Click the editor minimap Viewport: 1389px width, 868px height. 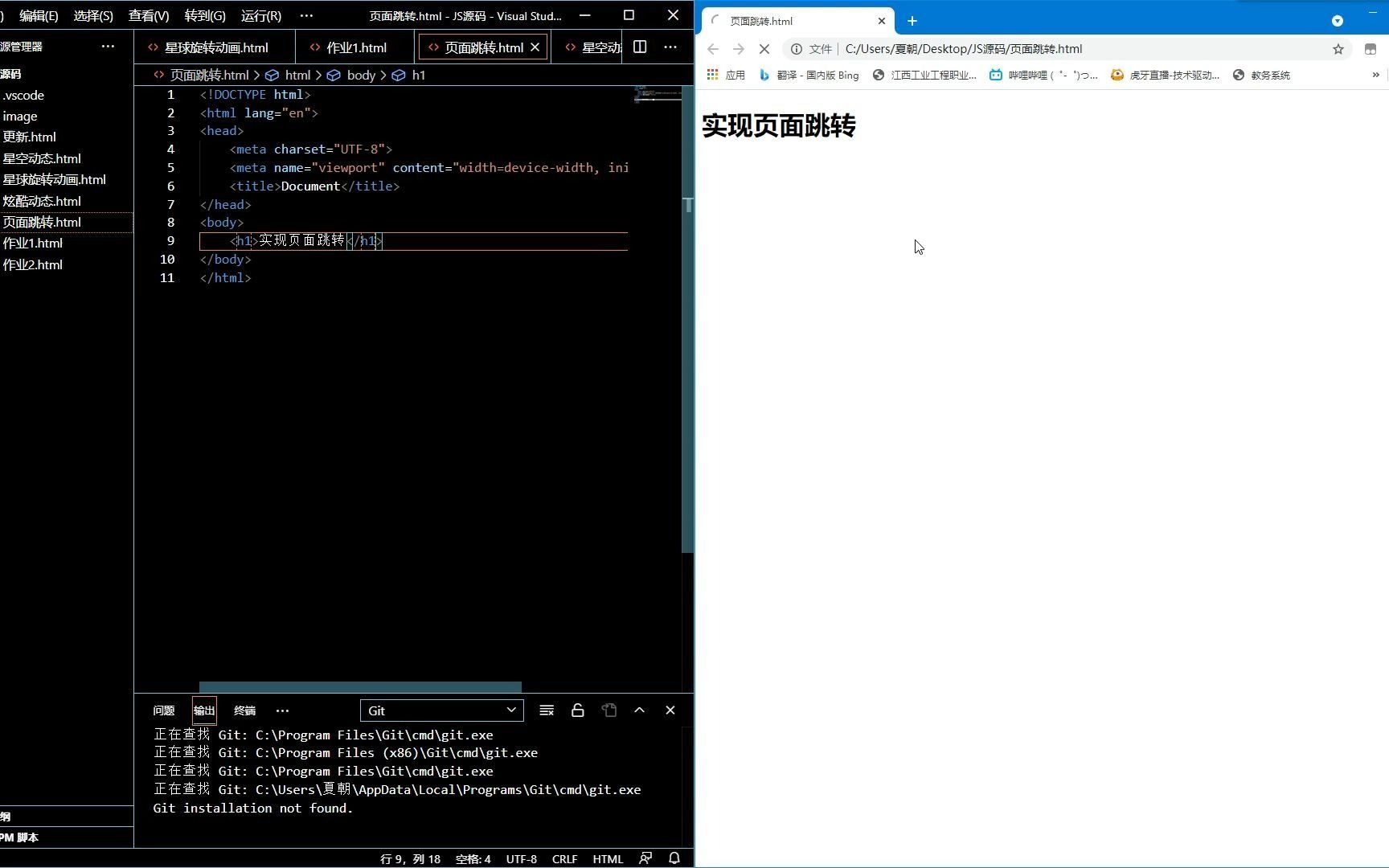(657, 95)
